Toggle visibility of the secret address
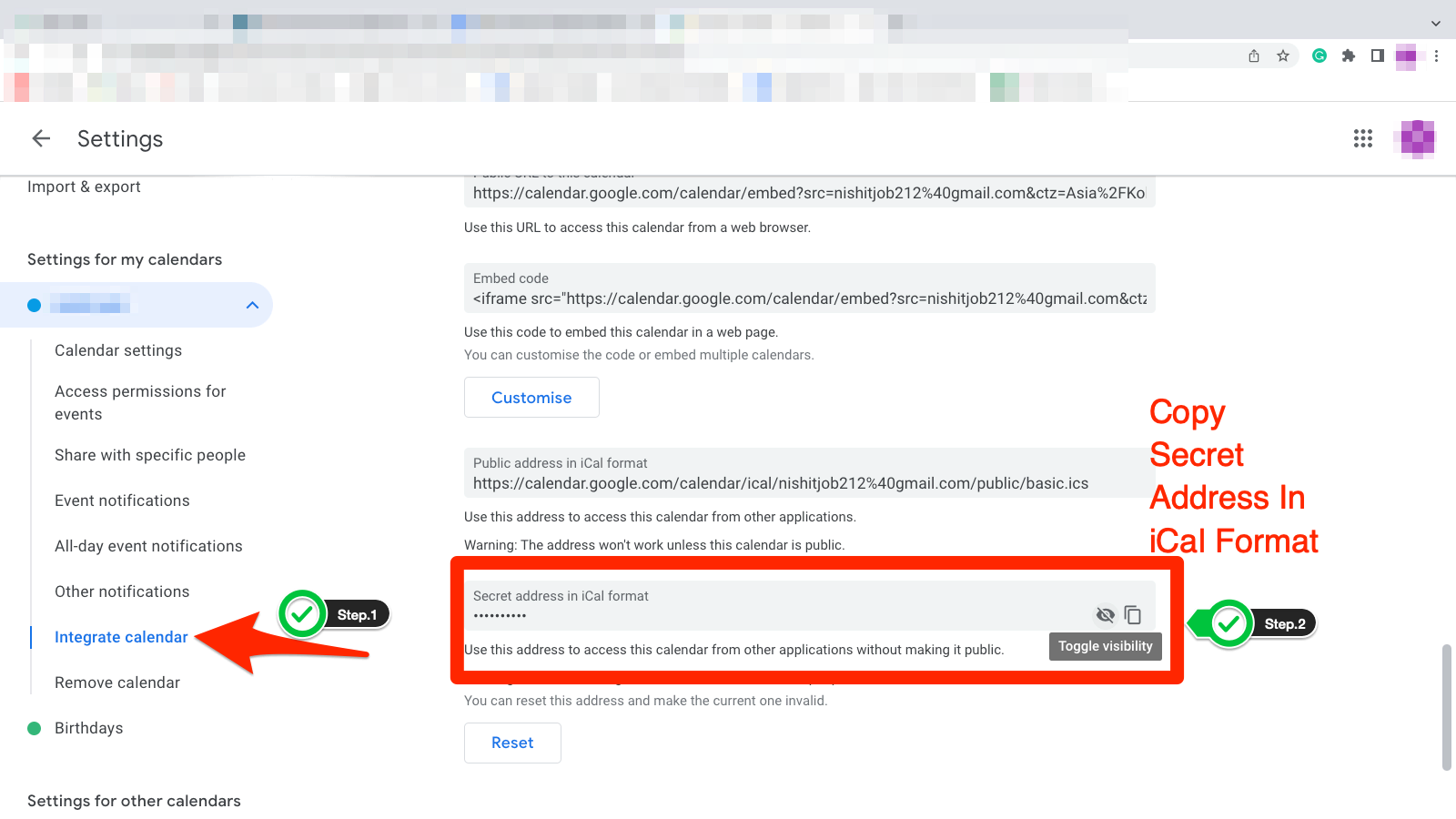1456x819 pixels. (x=1106, y=615)
